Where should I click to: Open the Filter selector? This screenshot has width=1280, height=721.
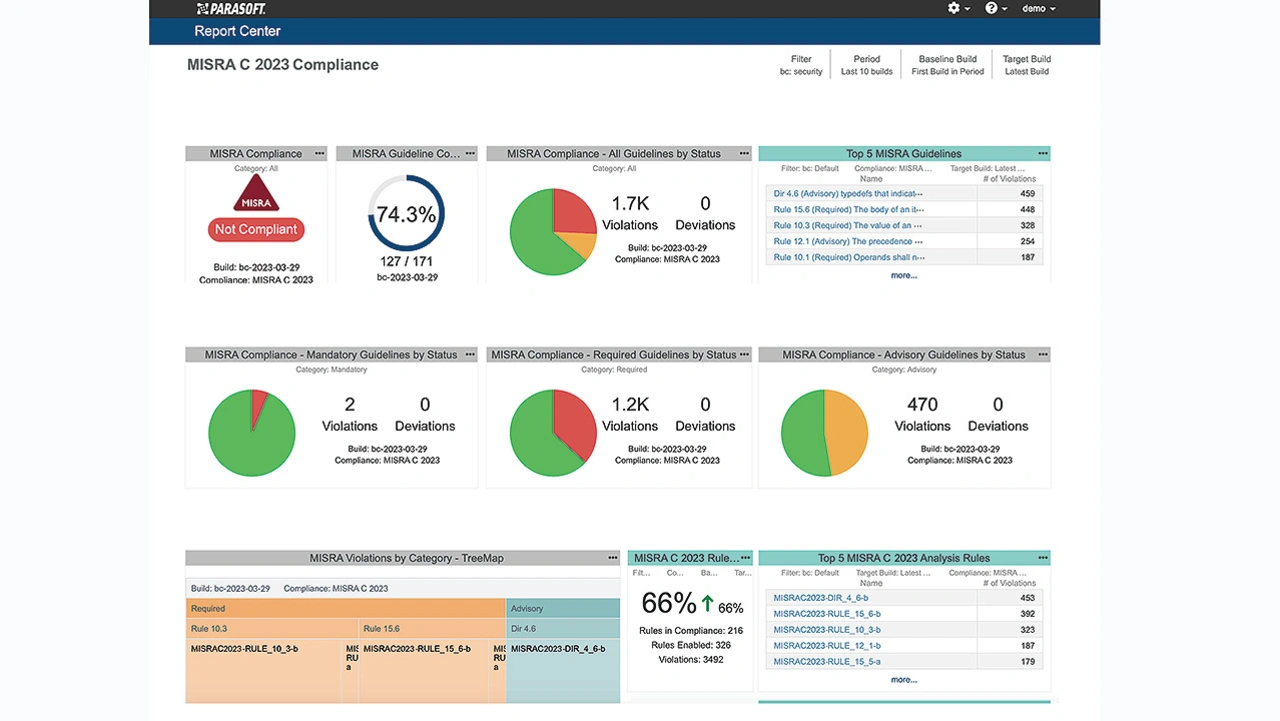click(x=801, y=65)
